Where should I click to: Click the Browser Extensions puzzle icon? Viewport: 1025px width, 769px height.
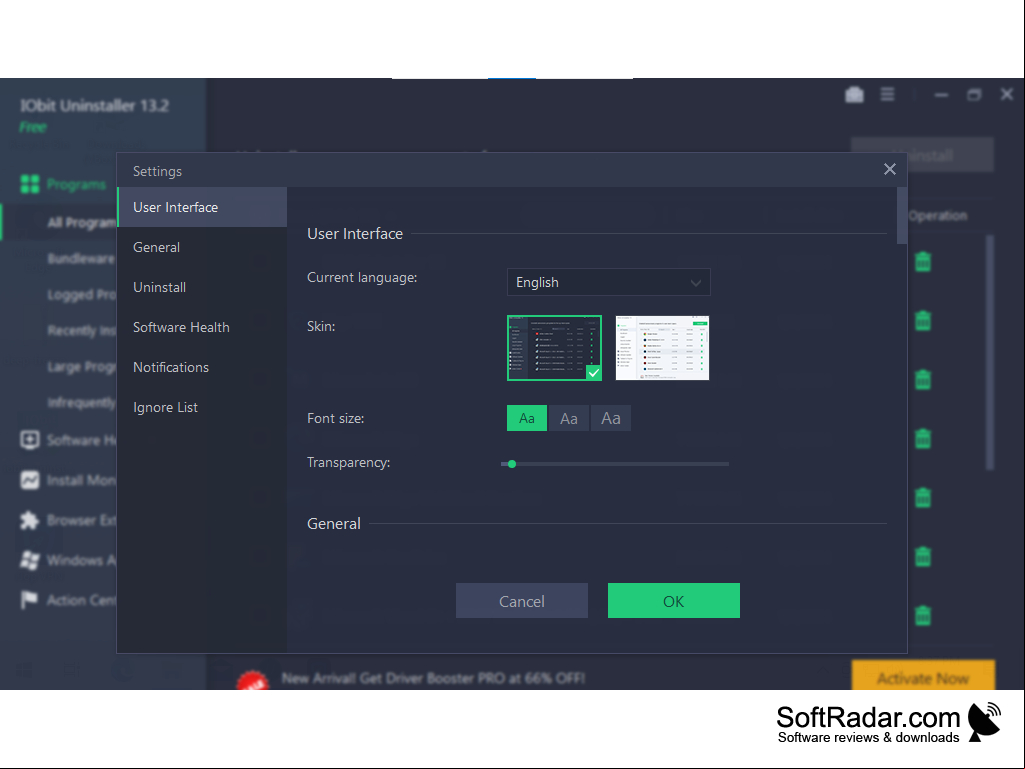(29, 521)
